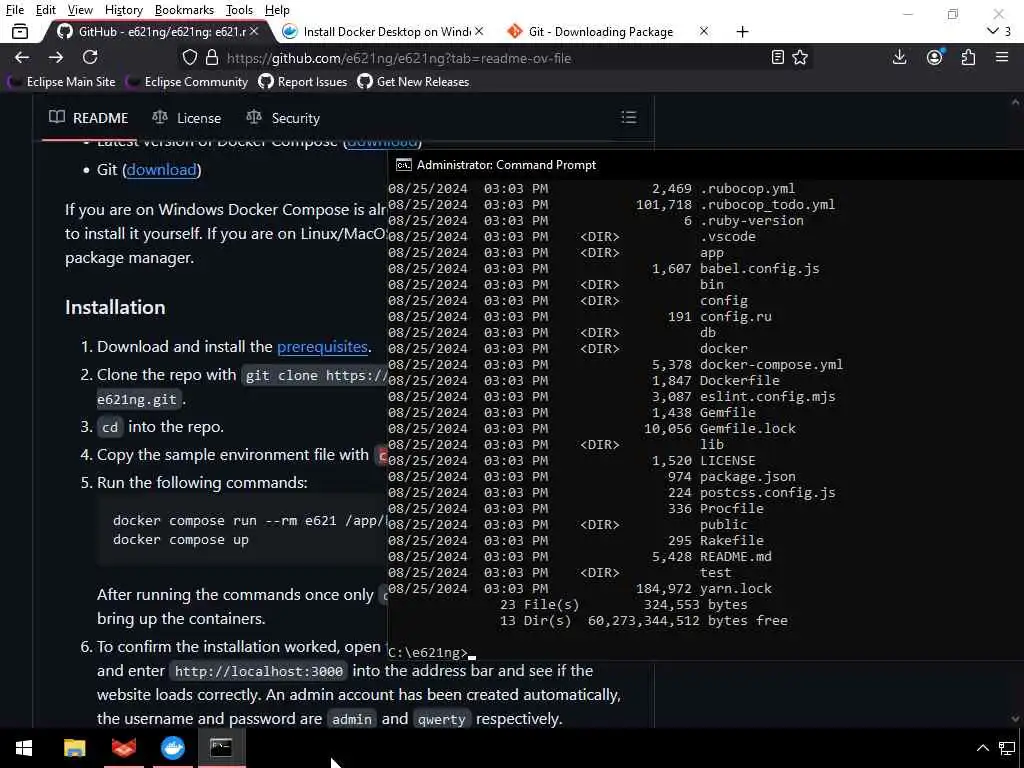Bookmark this page with the star
1024x768 pixels.
[x=800, y=57]
